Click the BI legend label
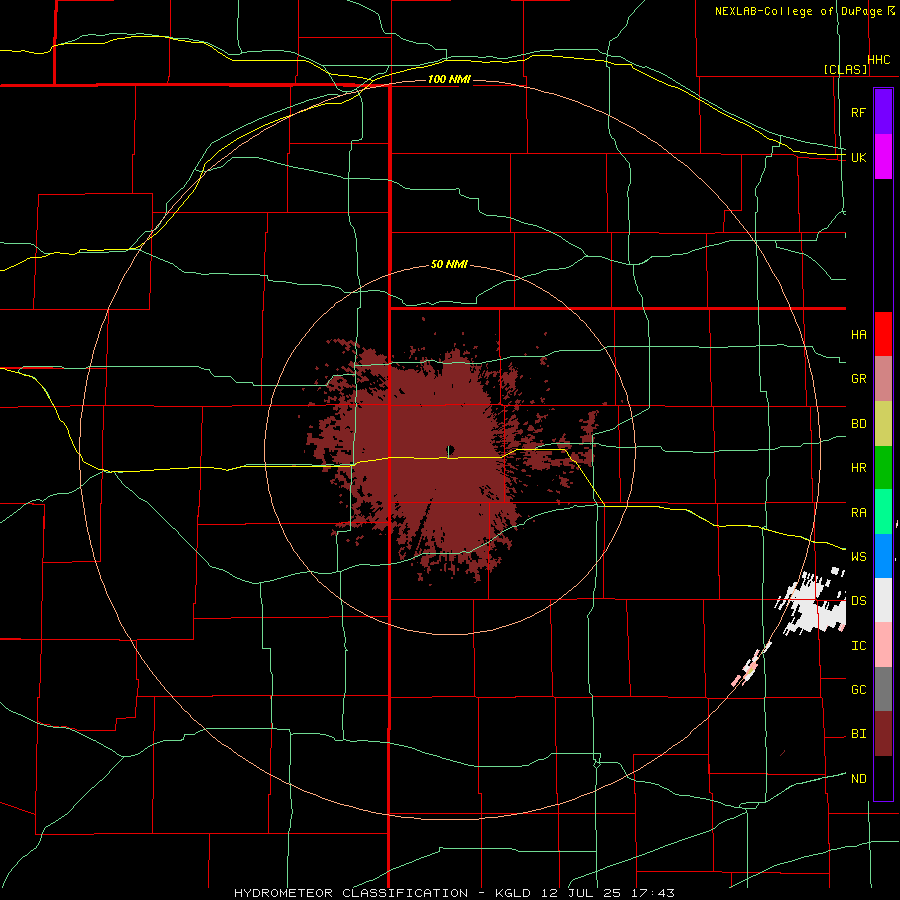900x900 pixels. 859,734
